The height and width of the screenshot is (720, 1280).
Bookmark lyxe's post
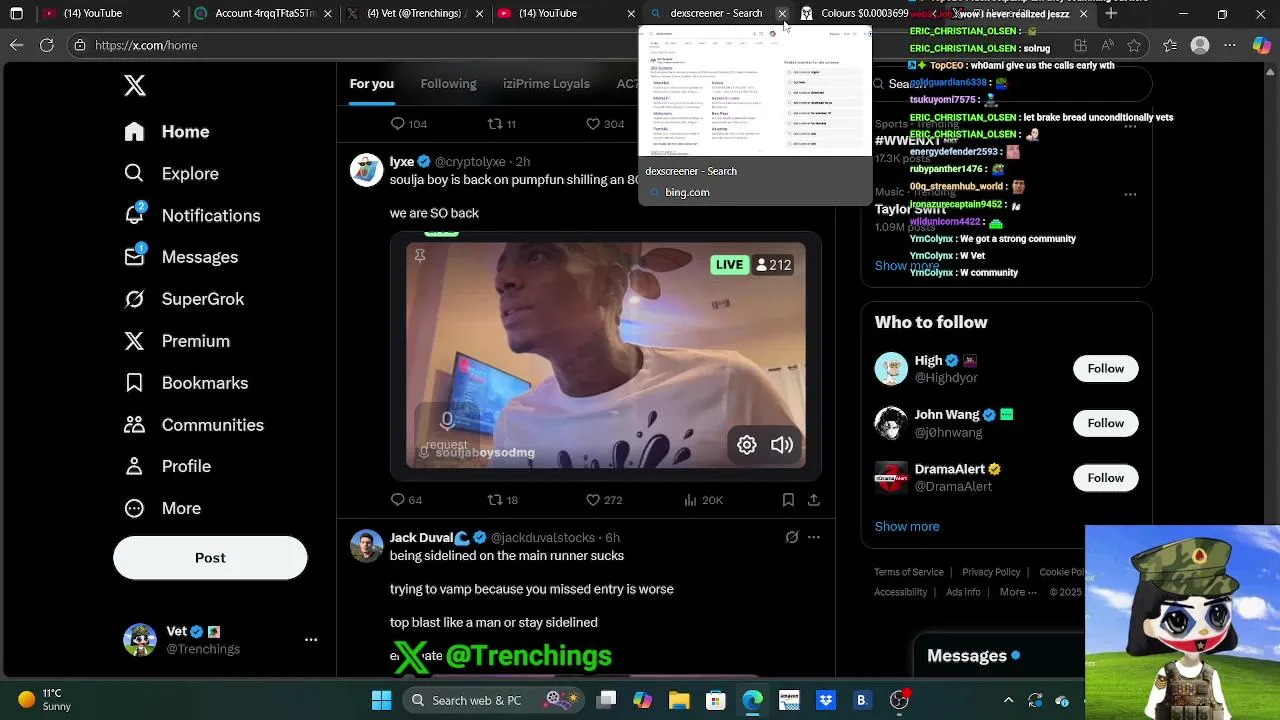[788, 499]
